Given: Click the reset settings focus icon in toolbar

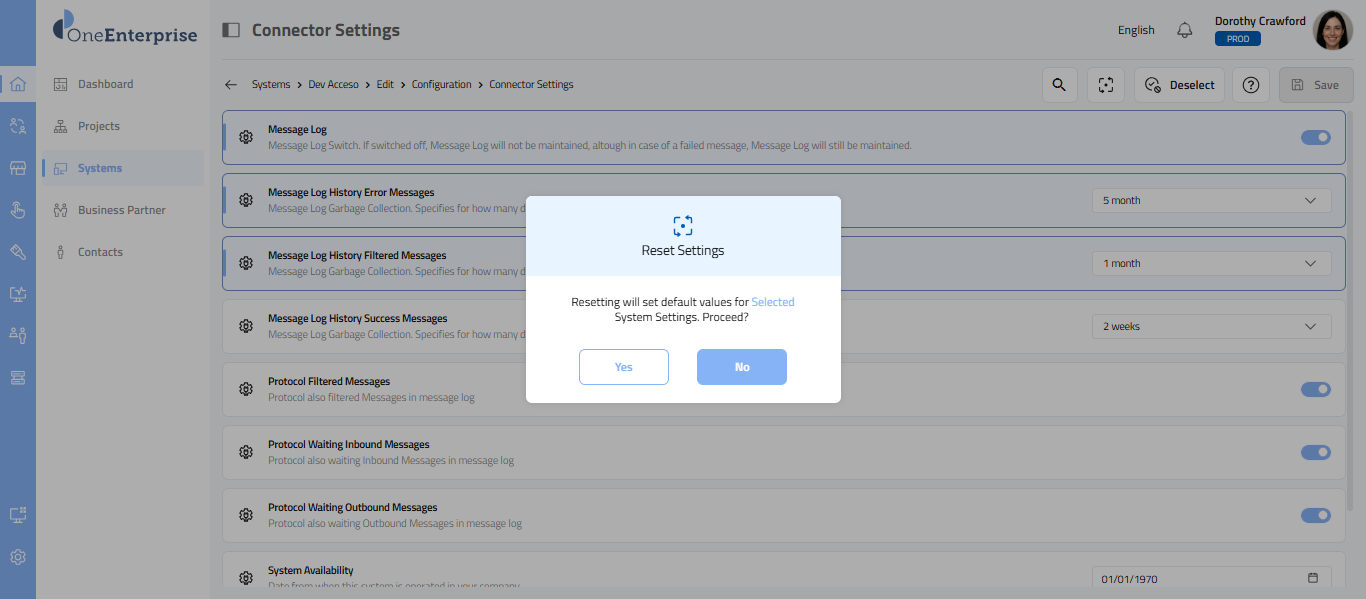Looking at the screenshot, I should (1106, 85).
